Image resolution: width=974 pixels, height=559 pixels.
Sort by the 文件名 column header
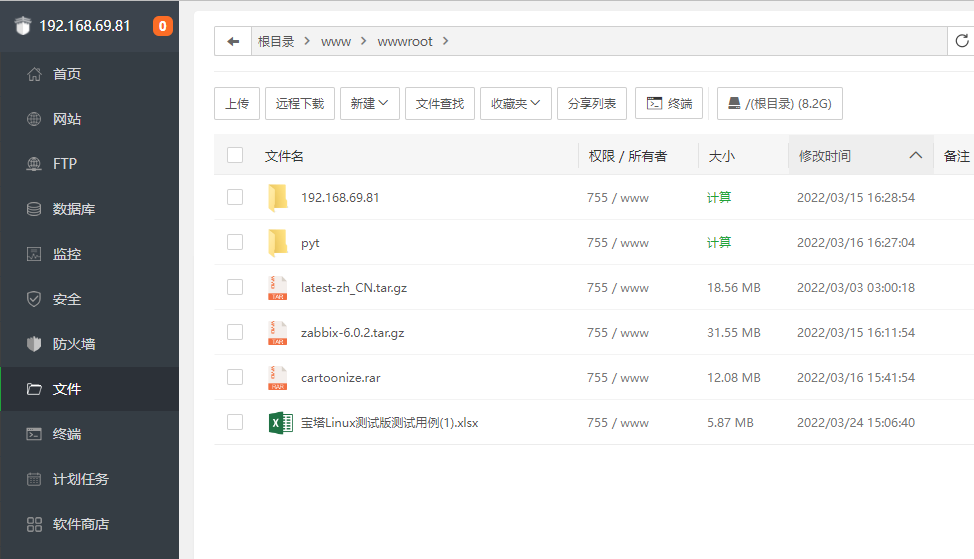(284, 156)
